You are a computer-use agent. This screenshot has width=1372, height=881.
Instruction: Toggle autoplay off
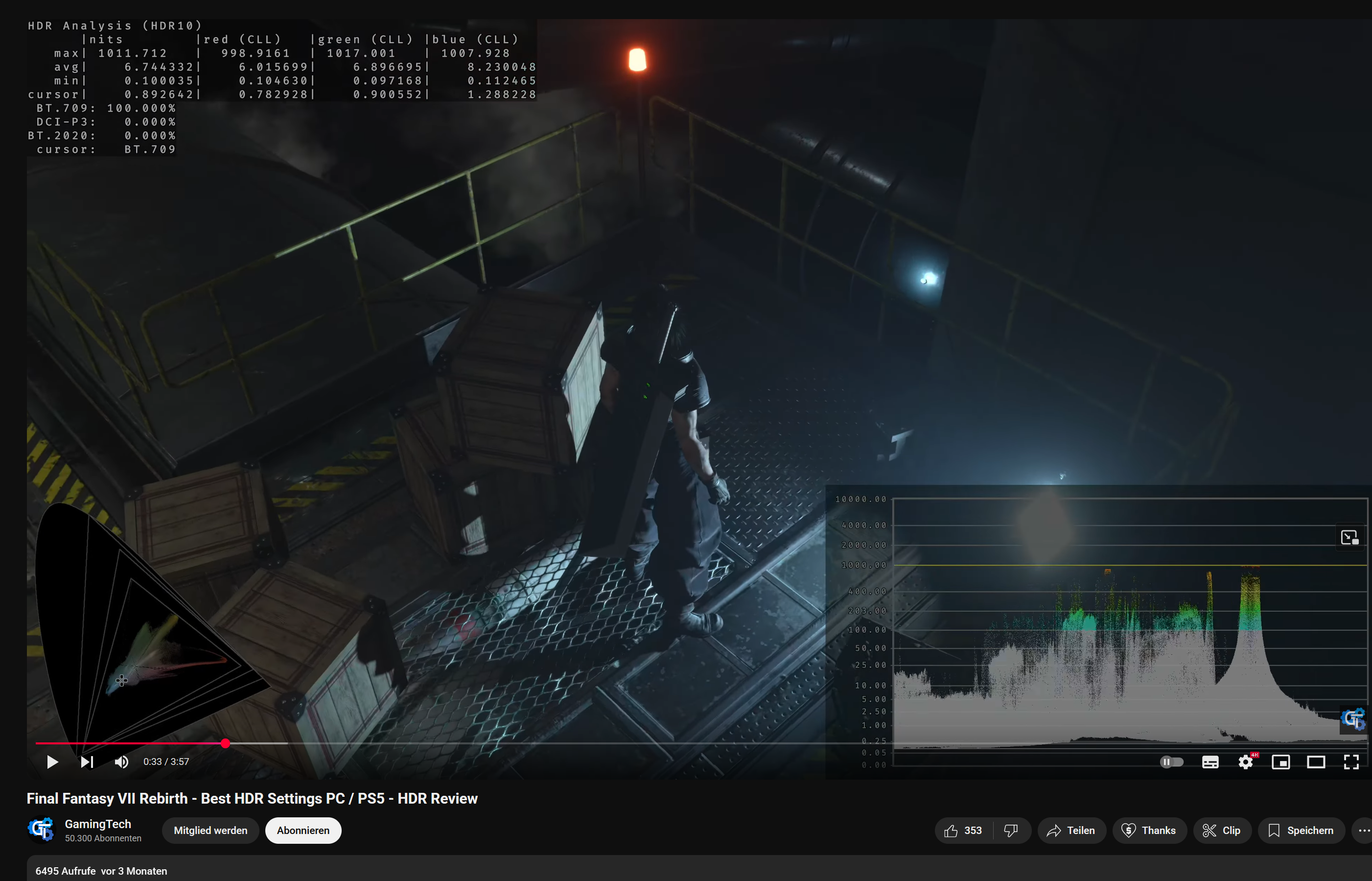click(x=1171, y=762)
